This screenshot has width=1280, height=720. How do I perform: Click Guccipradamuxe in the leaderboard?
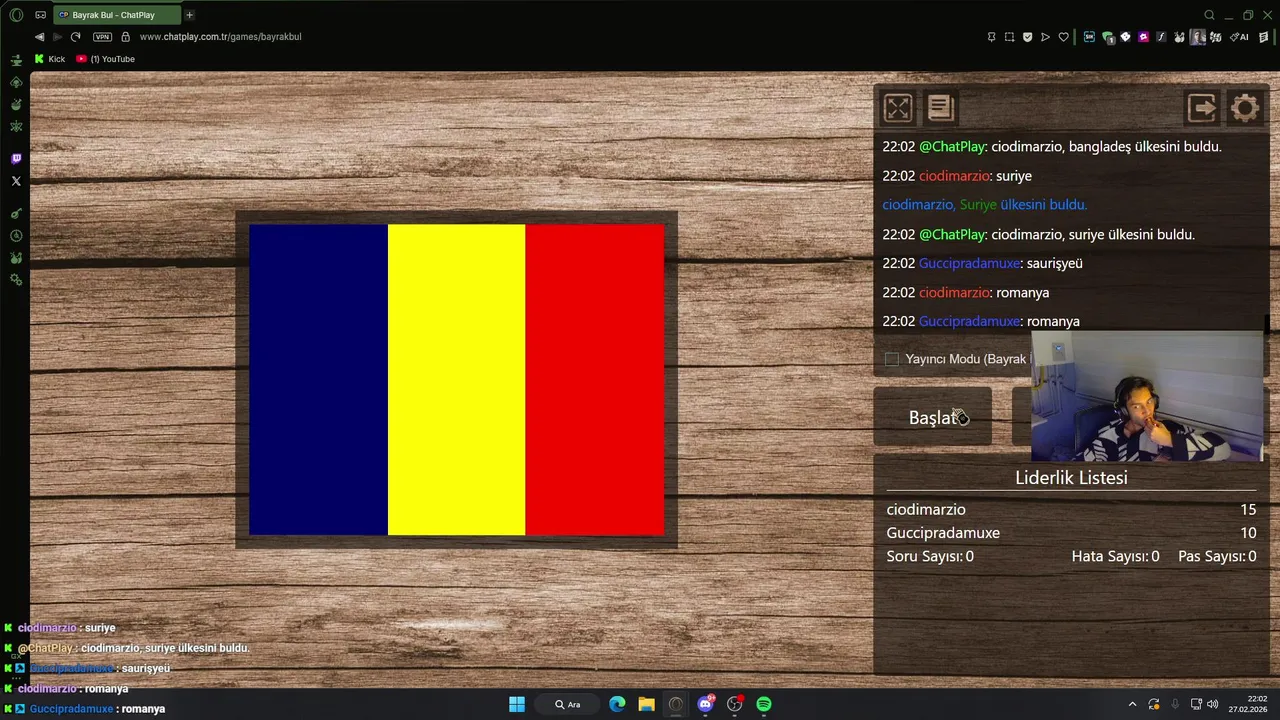point(943,533)
